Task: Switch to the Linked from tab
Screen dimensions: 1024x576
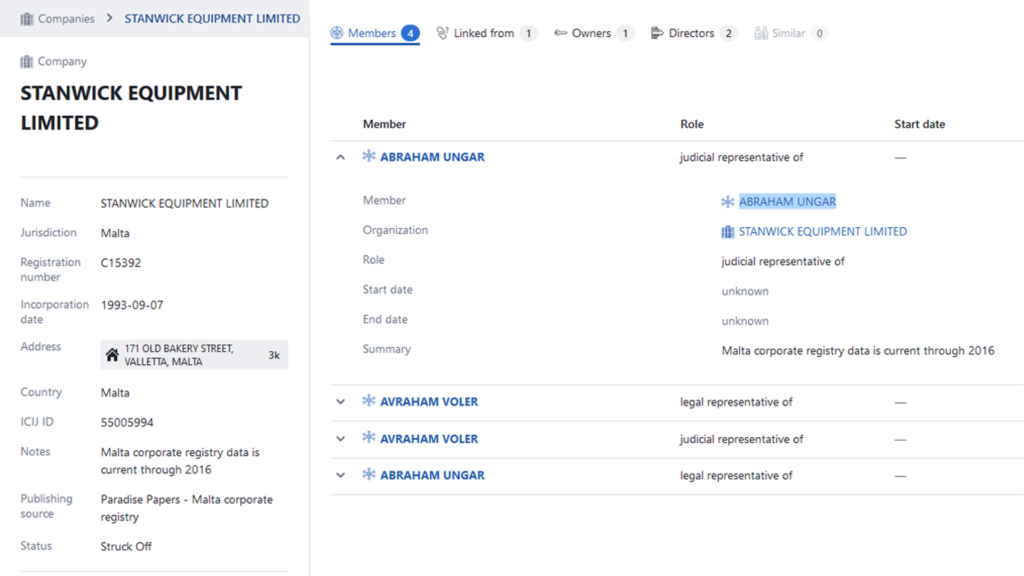Action: [x=487, y=33]
